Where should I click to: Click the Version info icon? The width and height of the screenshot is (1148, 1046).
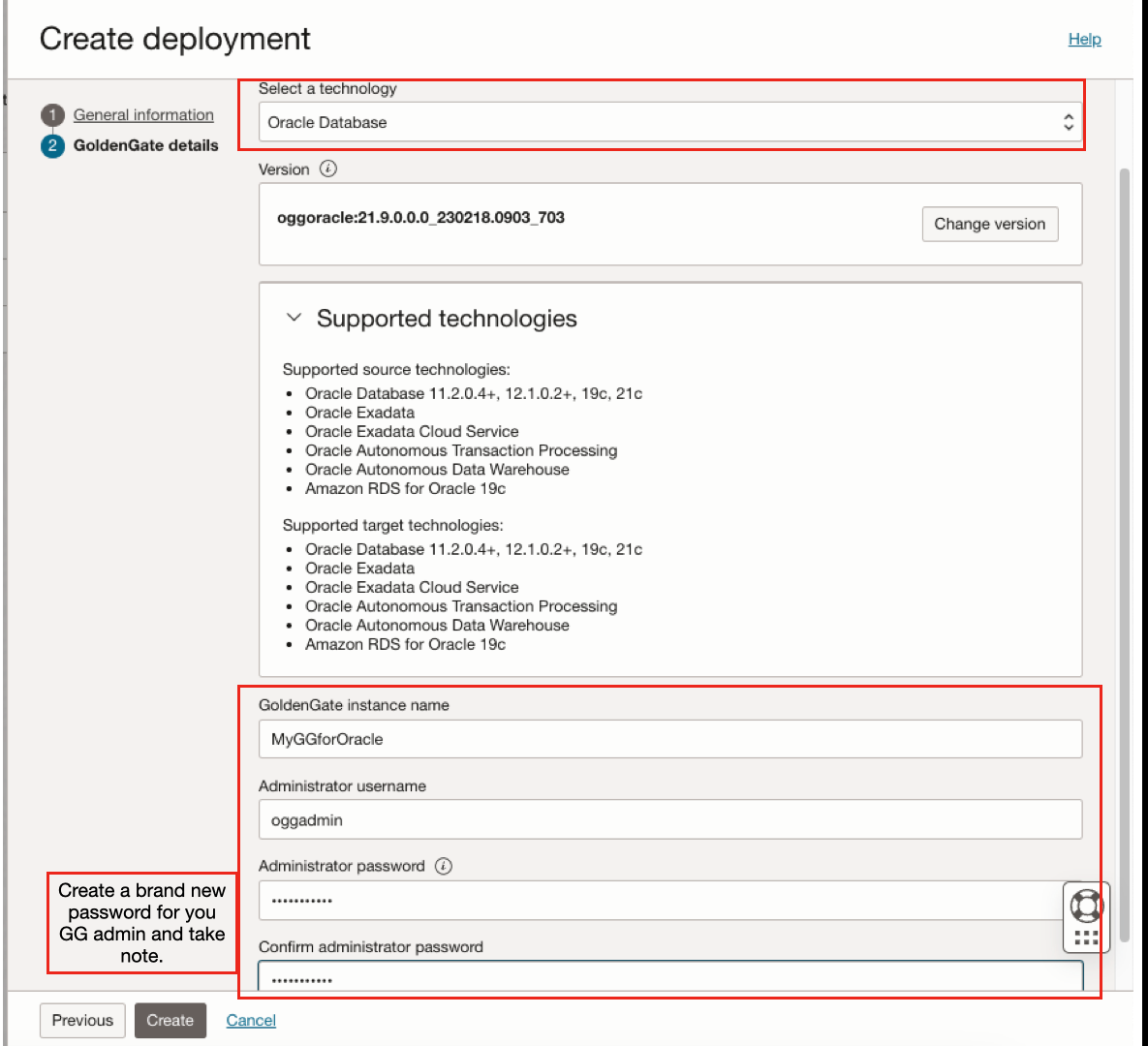(328, 169)
